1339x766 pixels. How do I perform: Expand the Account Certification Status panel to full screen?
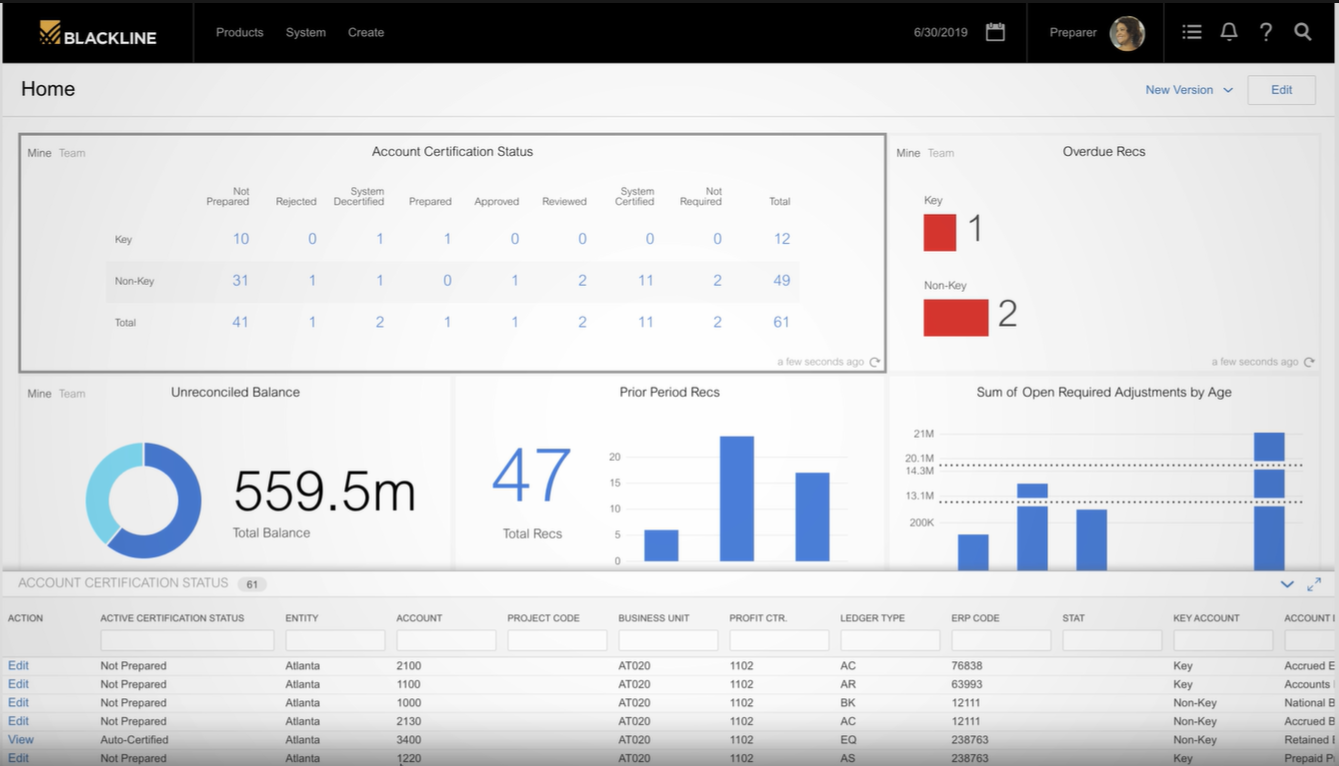coord(1314,583)
